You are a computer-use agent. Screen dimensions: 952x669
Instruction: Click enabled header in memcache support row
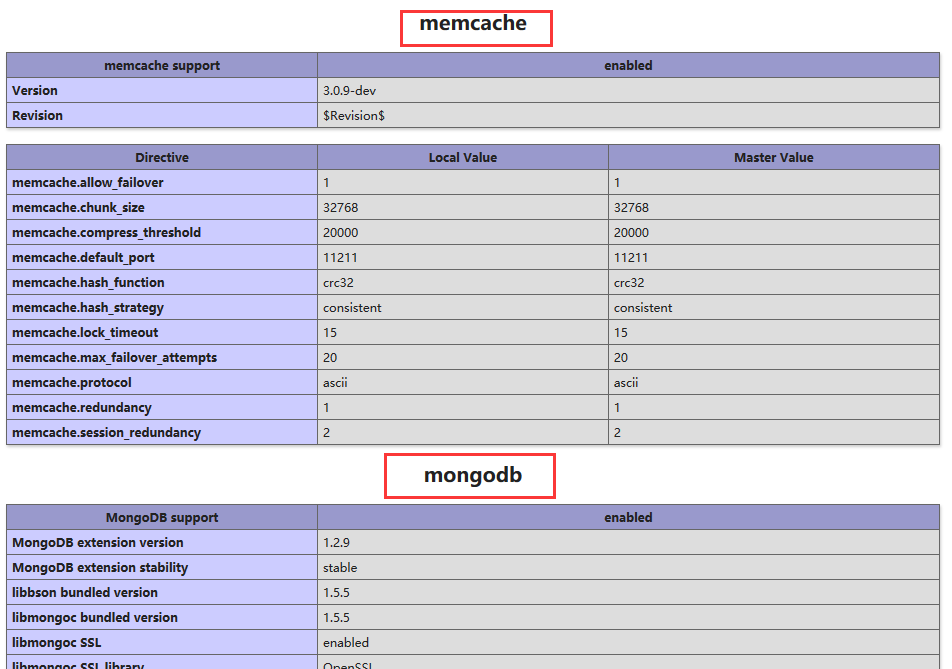click(628, 66)
